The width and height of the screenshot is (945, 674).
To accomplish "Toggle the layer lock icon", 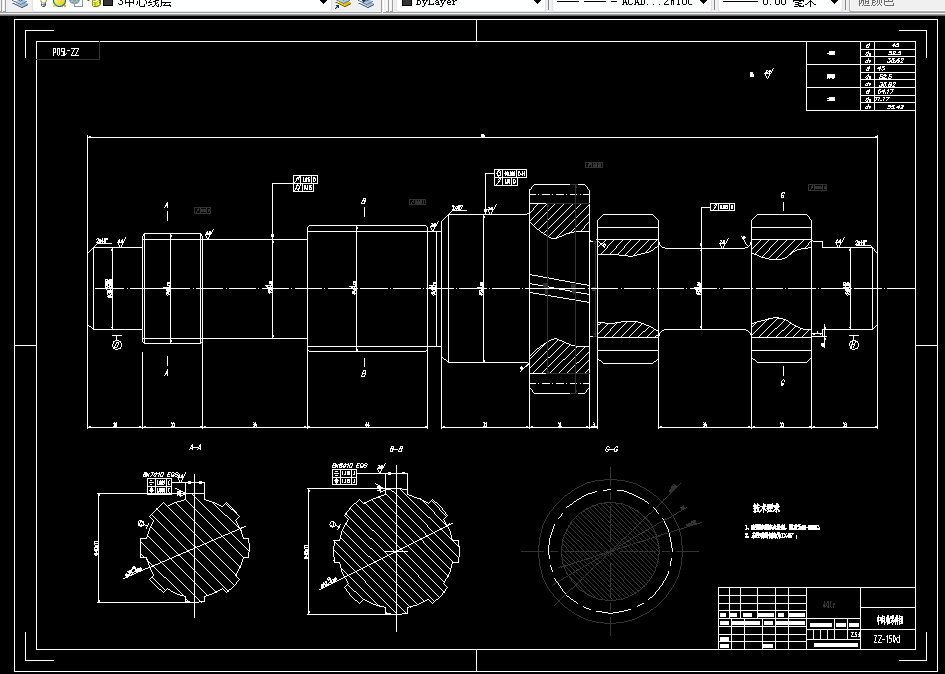I will tap(95, 3).
